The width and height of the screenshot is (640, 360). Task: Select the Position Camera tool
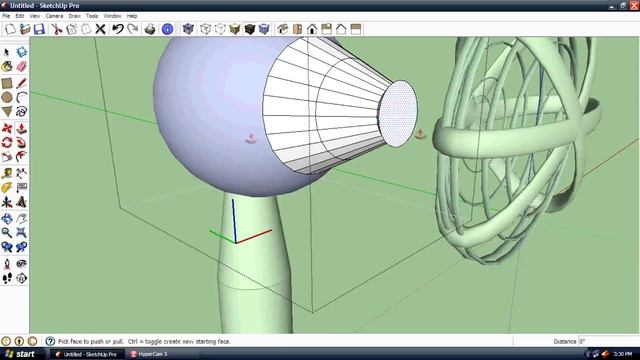coord(7,264)
